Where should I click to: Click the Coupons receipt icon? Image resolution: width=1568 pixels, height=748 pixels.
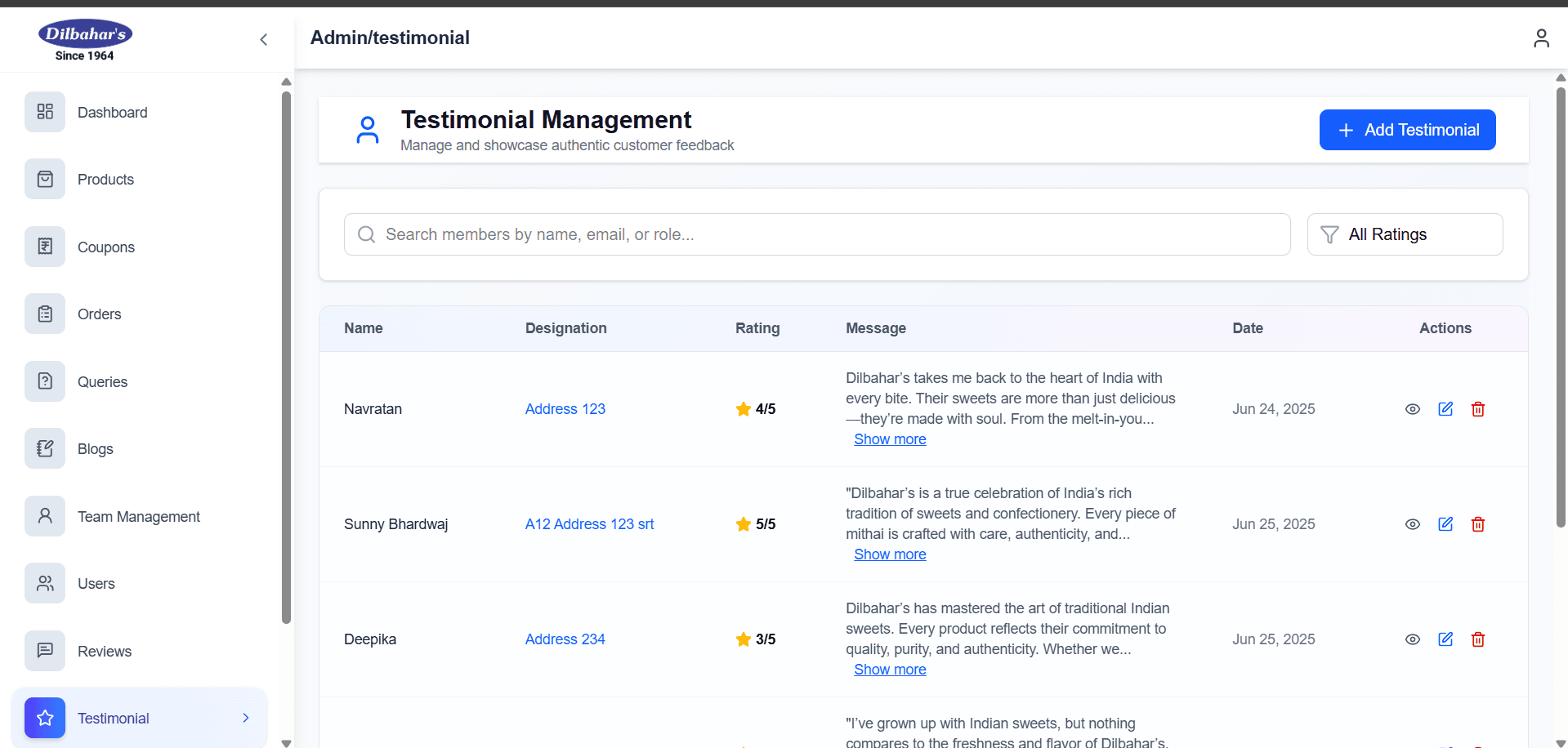45,247
